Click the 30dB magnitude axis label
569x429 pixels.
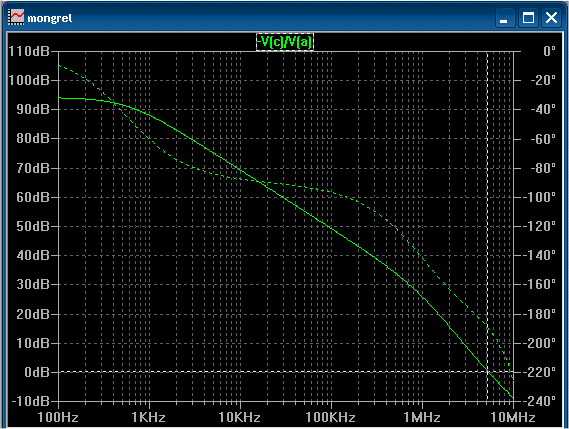[33, 284]
